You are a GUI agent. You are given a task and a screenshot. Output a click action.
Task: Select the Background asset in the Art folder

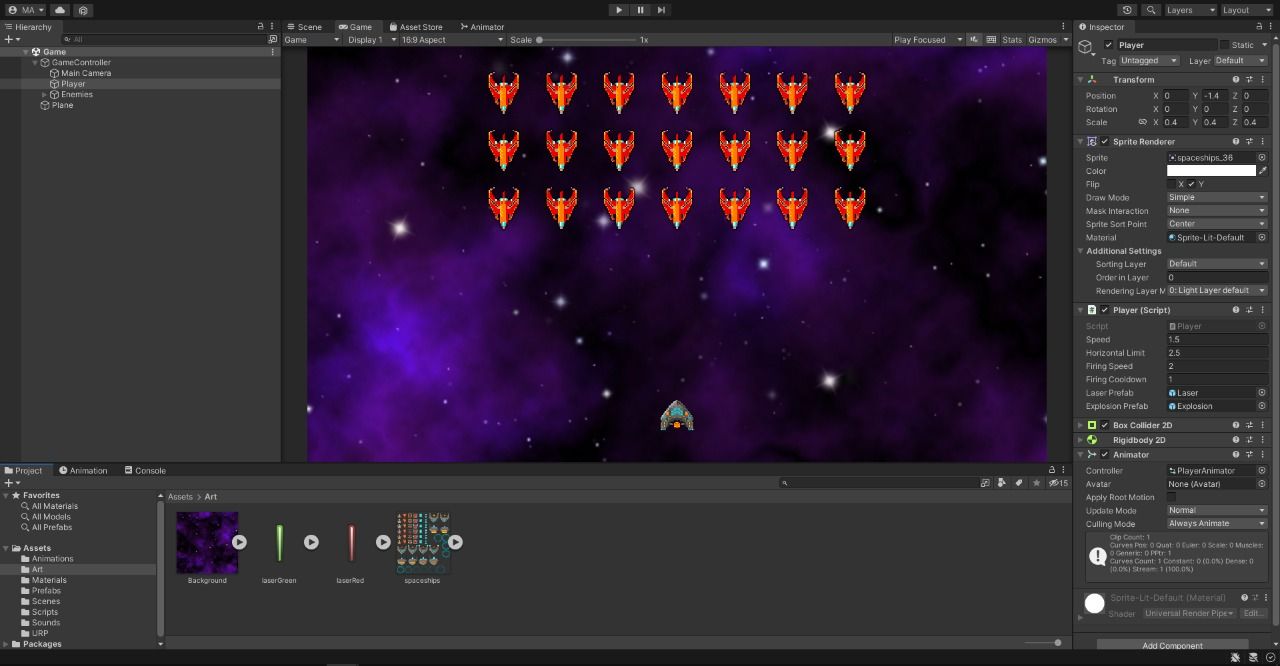coord(207,540)
